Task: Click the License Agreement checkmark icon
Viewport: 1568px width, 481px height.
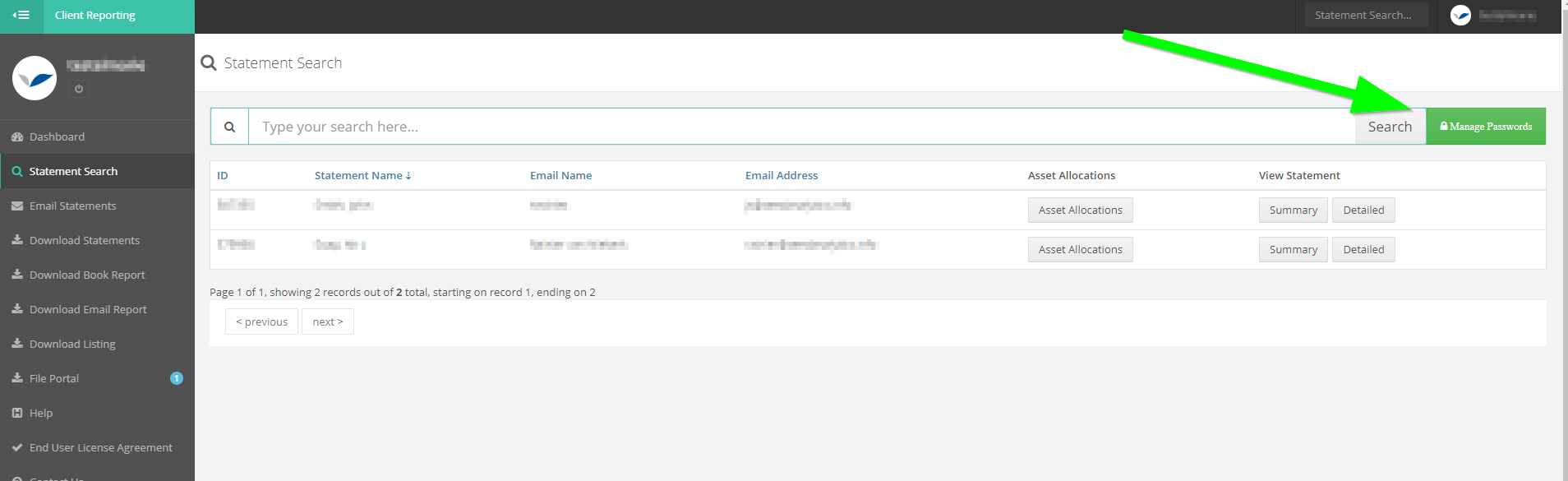Action: pos(17,447)
